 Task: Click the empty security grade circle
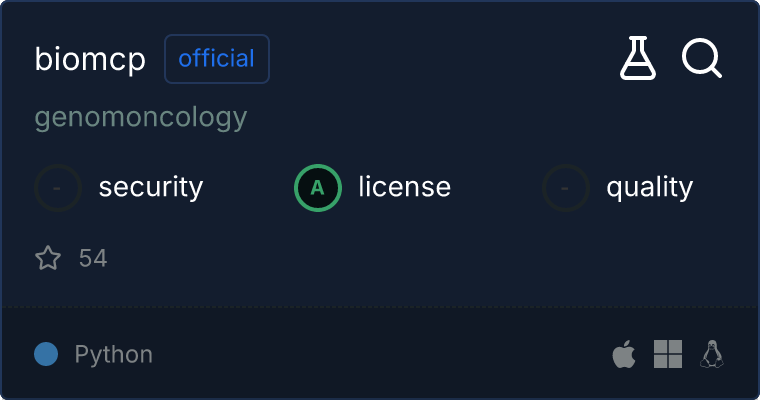(58, 187)
